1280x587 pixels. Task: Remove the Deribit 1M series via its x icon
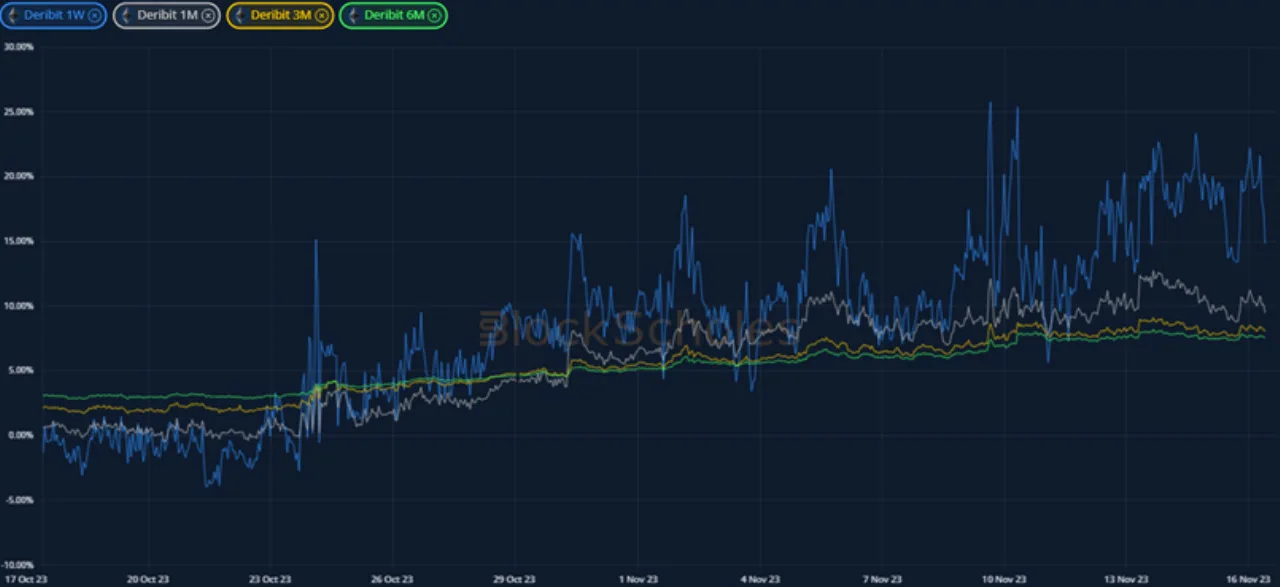208,15
